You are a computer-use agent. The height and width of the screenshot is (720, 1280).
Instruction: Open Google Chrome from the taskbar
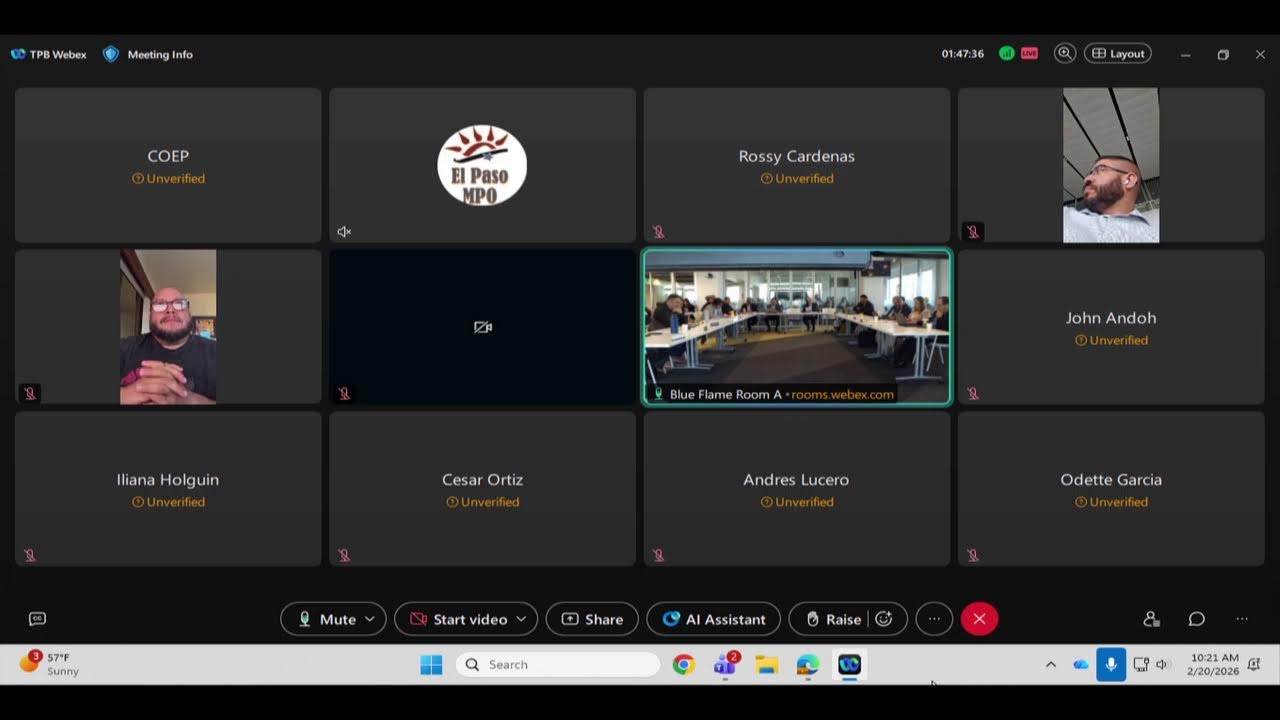tap(684, 664)
